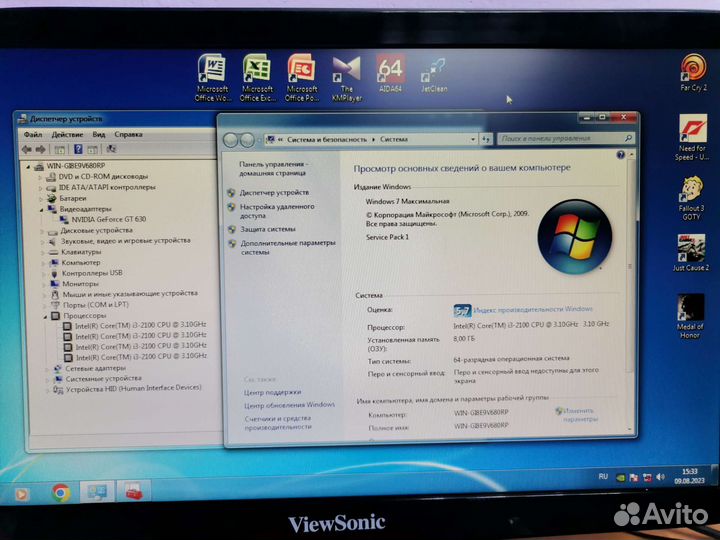Viewport: 720px width, 540px height.
Task: Open the AIDA64 desktop icon
Action: [390, 70]
